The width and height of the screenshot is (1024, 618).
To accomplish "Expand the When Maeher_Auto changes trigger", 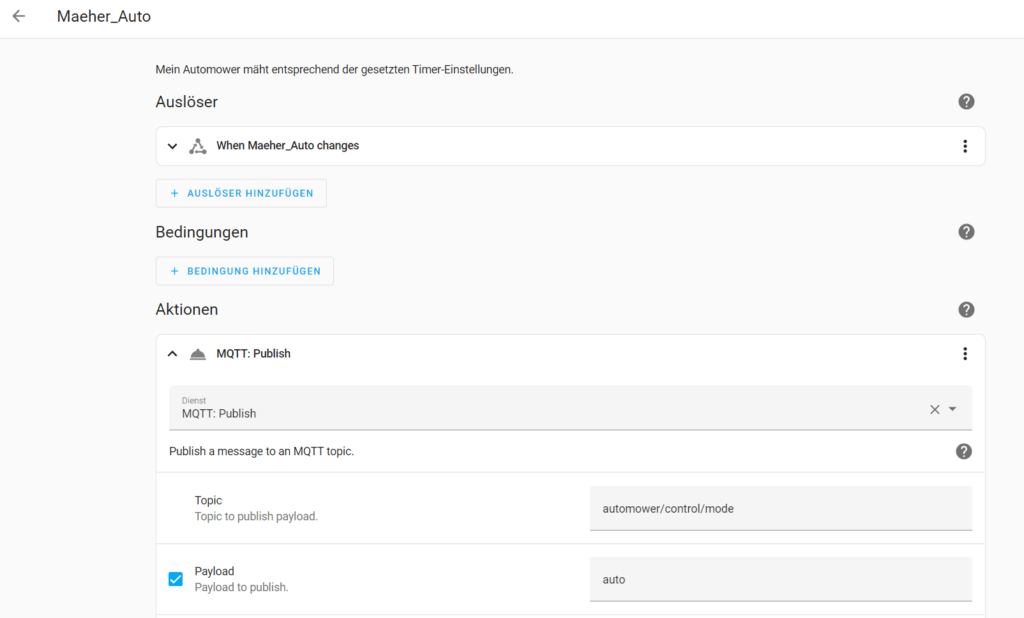I will 172,146.
